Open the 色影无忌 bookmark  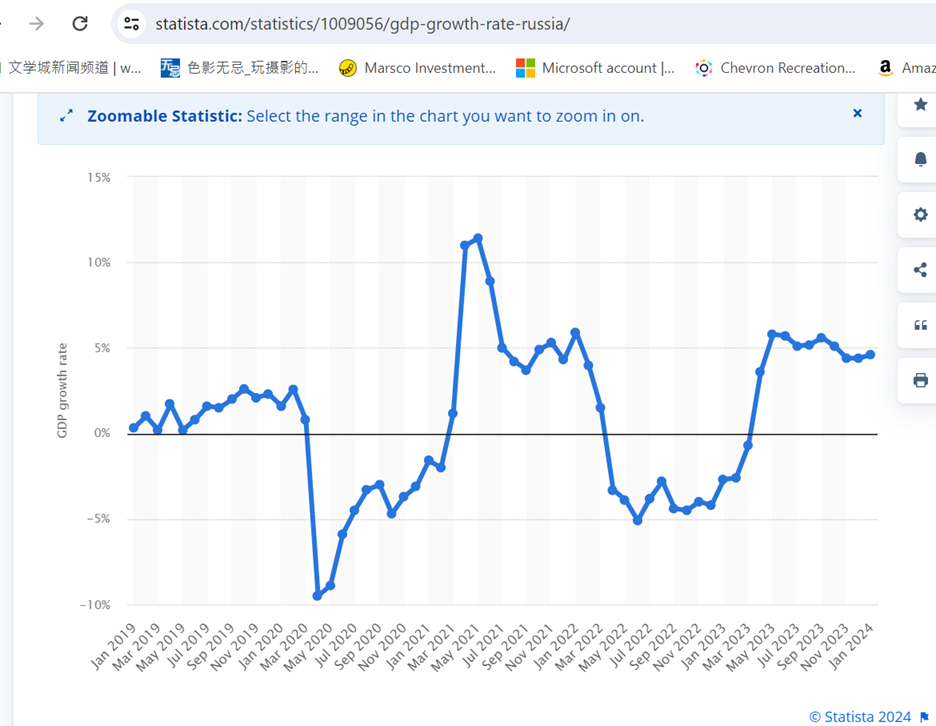(x=240, y=68)
